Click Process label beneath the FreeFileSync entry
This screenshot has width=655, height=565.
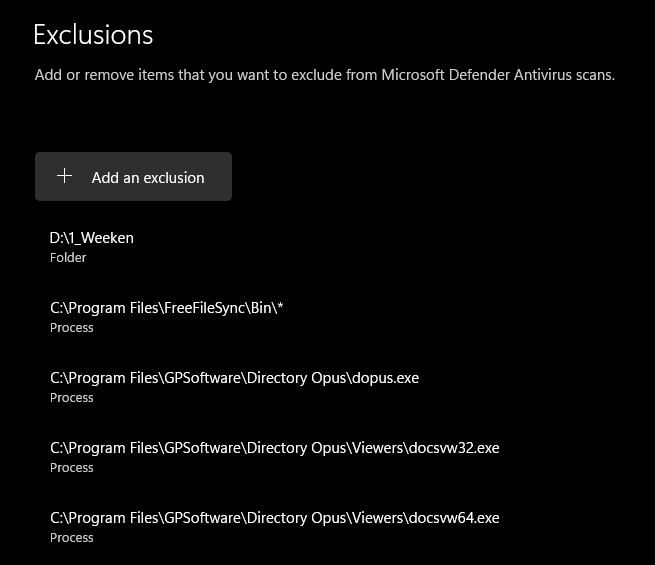coord(71,328)
